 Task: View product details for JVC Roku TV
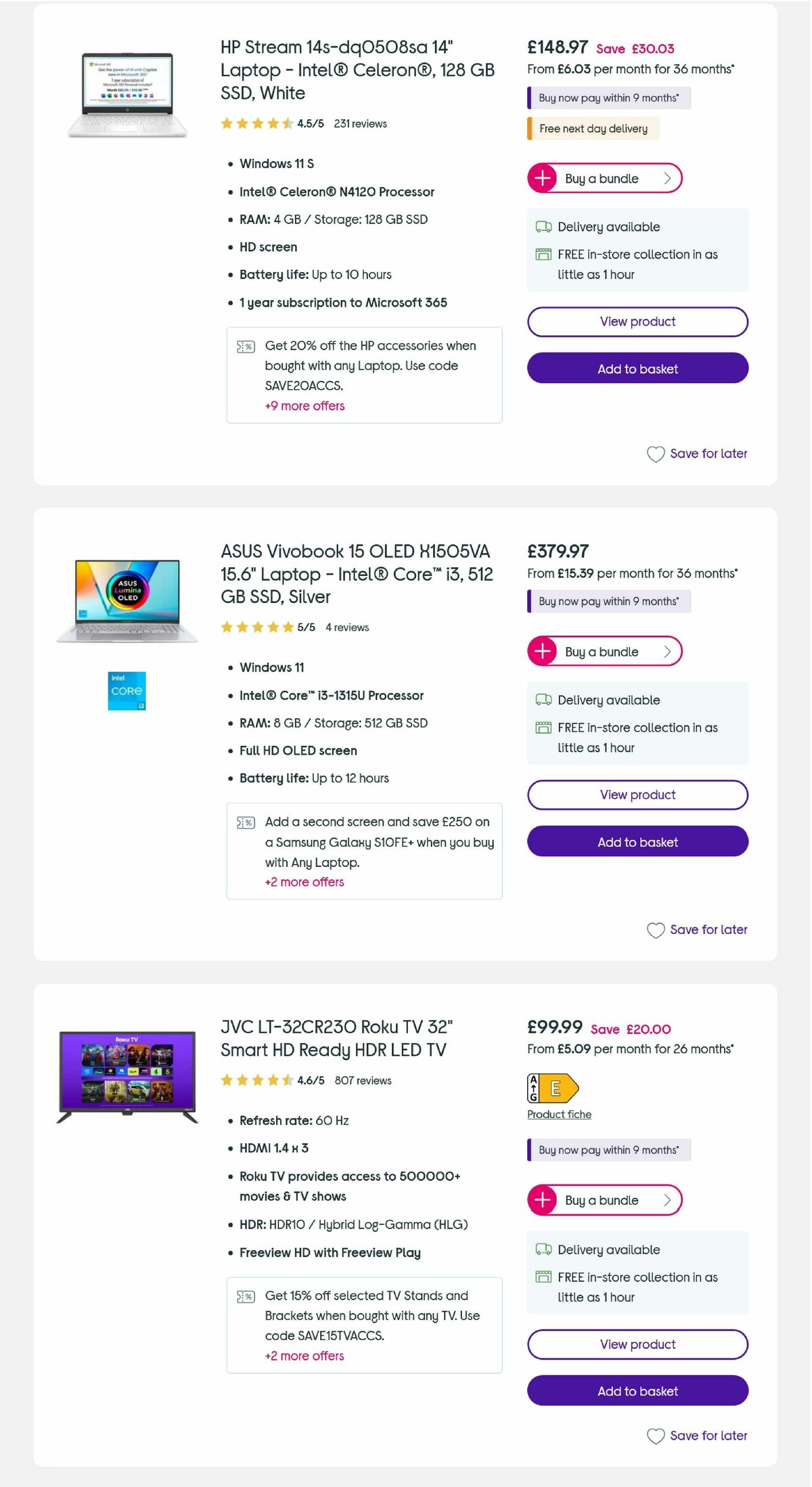coord(637,1344)
